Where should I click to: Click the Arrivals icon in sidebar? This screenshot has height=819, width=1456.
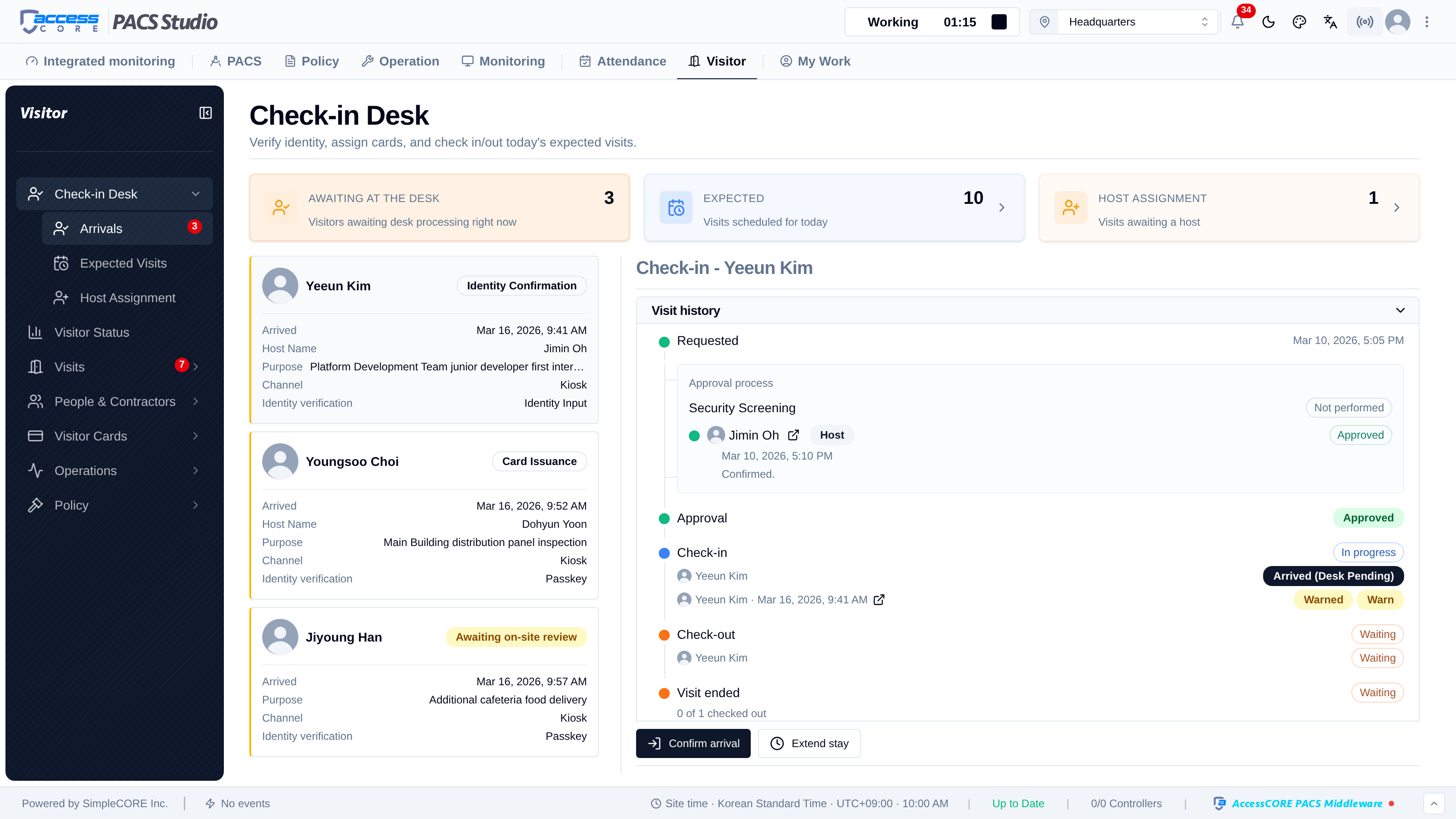(x=61, y=228)
